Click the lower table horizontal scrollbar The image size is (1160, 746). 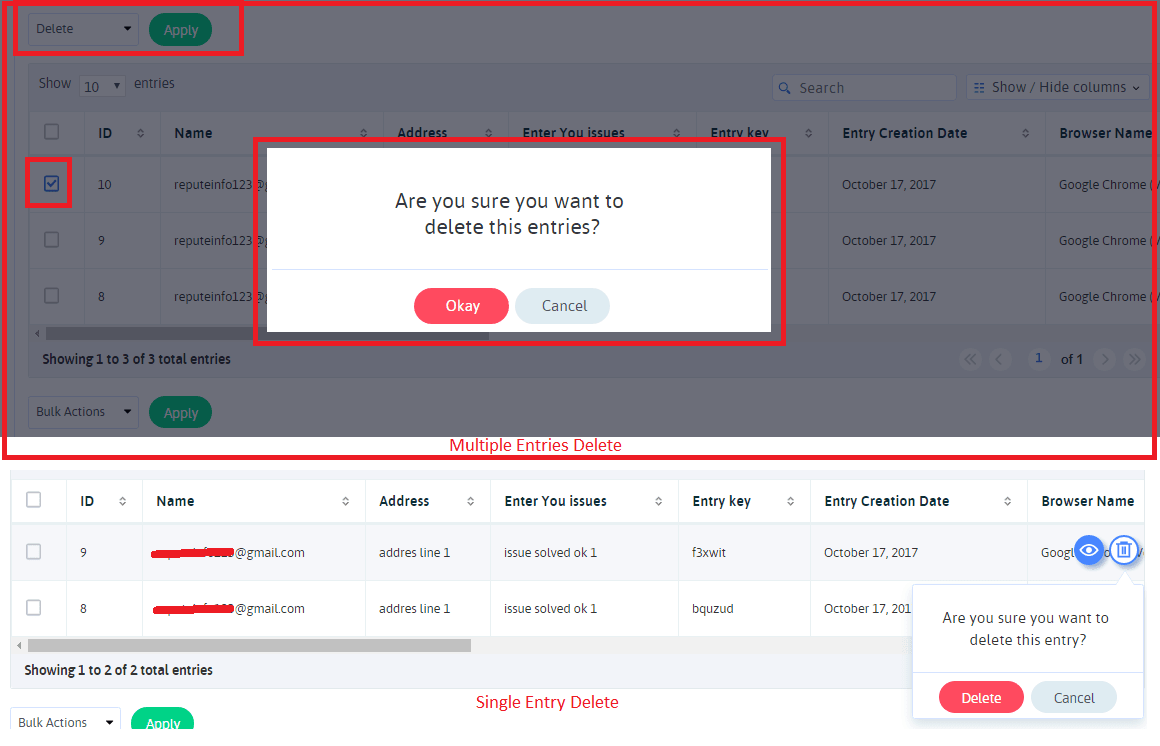click(248, 646)
